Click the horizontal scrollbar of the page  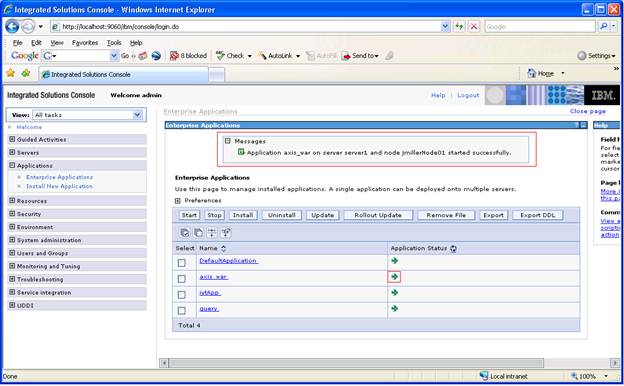pyautogui.click(x=356, y=363)
